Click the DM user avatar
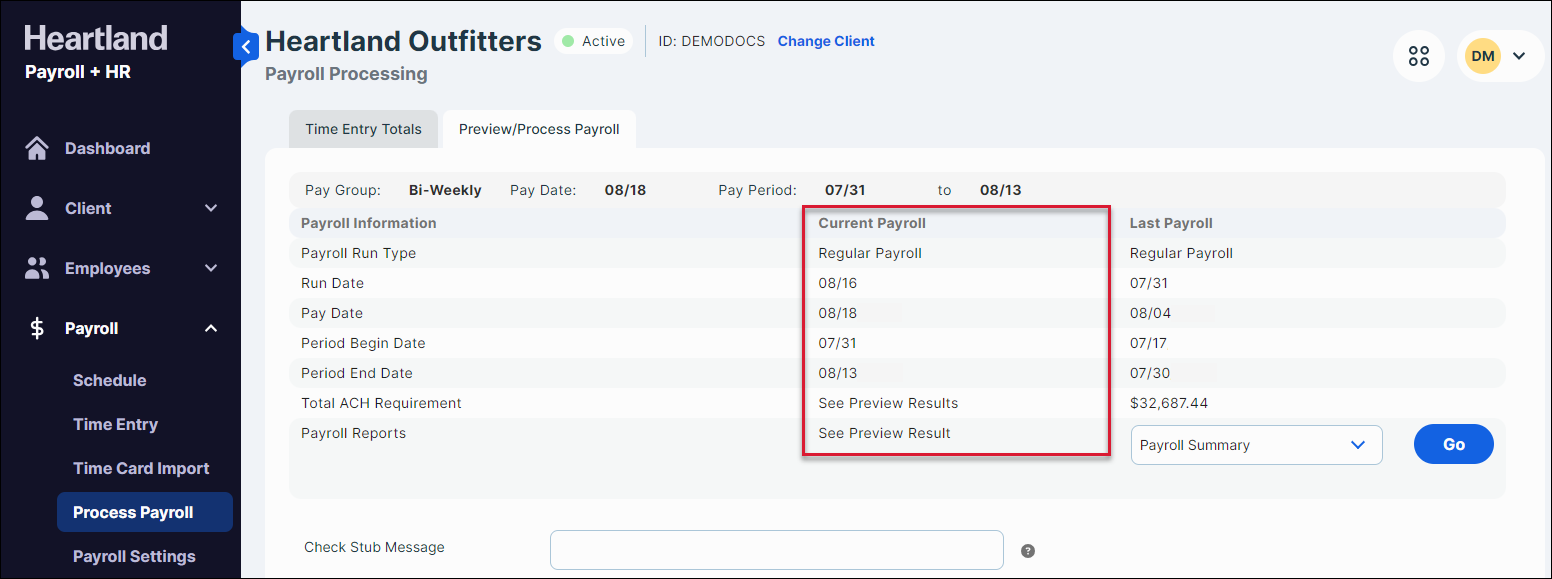The height and width of the screenshot is (579, 1552). tap(1483, 56)
